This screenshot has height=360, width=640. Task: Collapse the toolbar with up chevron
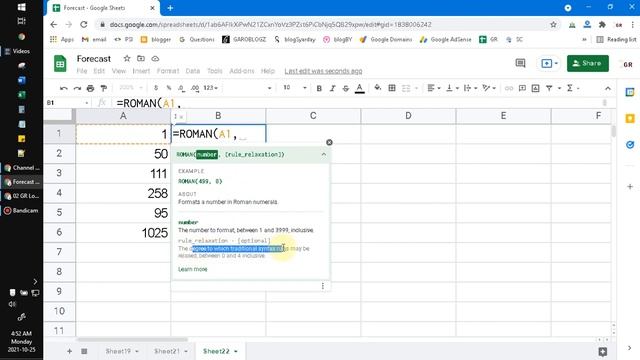click(x=608, y=88)
